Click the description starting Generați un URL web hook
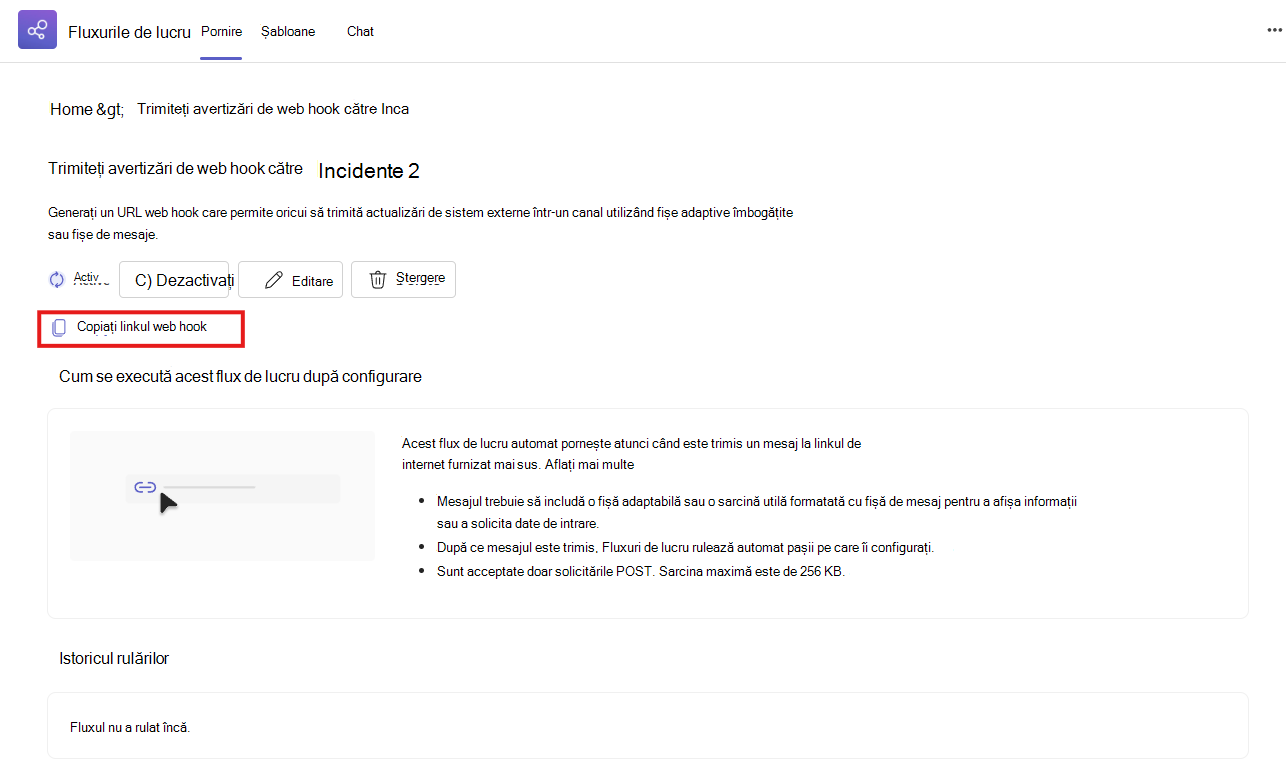 click(421, 223)
